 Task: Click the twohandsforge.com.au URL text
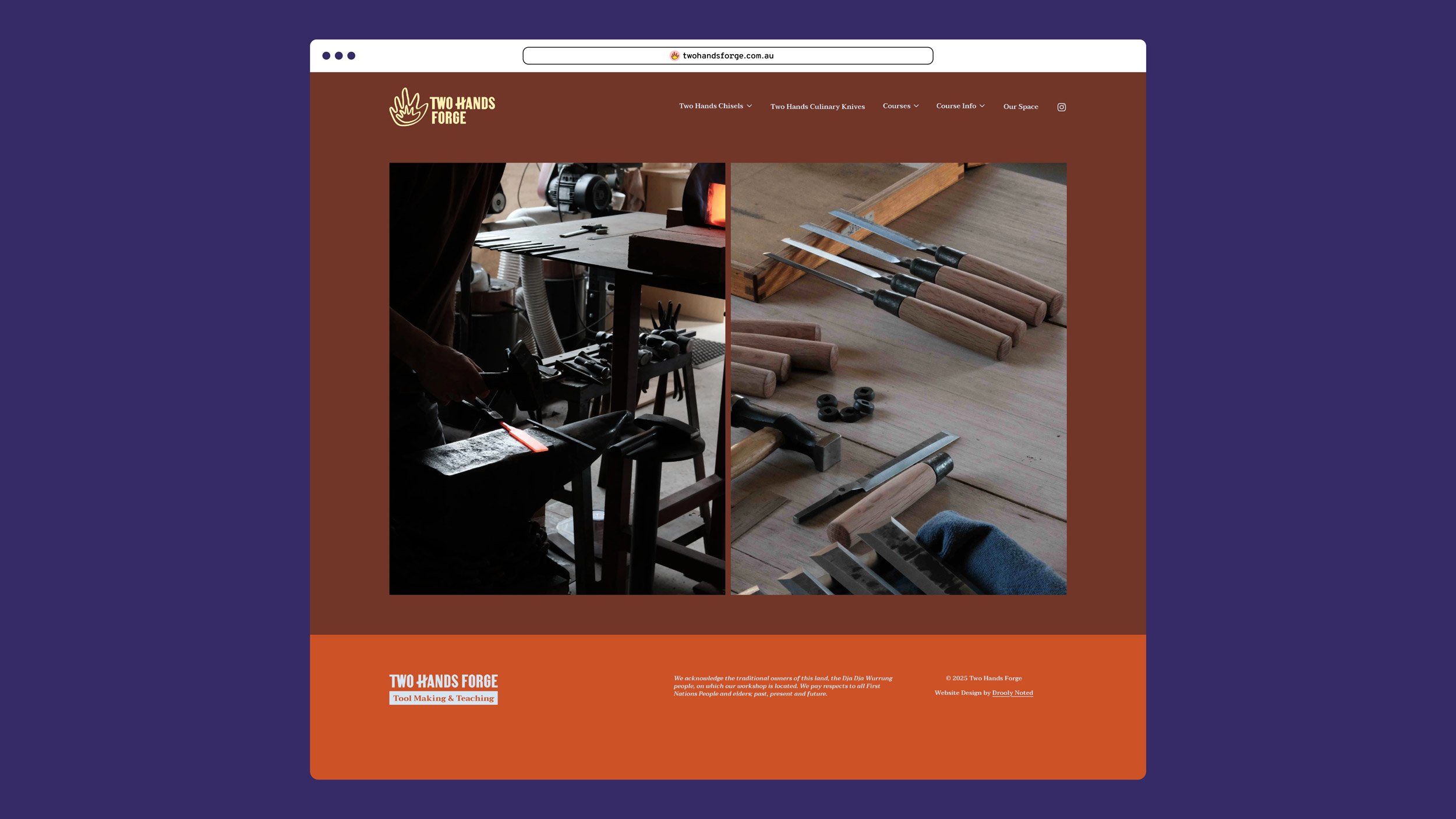point(729,55)
